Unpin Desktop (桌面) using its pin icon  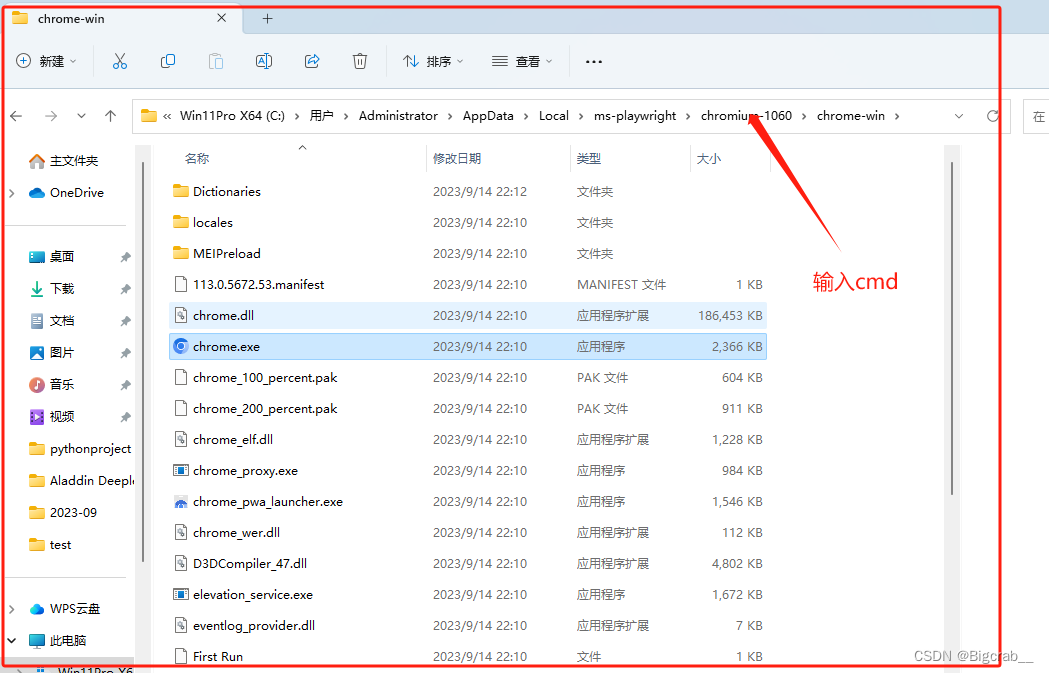click(125, 257)
